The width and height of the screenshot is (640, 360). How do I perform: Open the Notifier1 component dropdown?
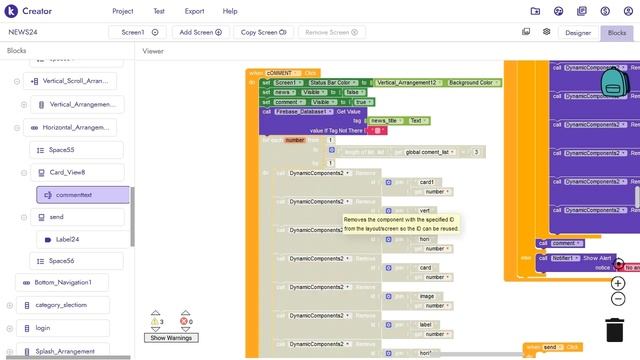pyautogui.click(x=565, y=258)
